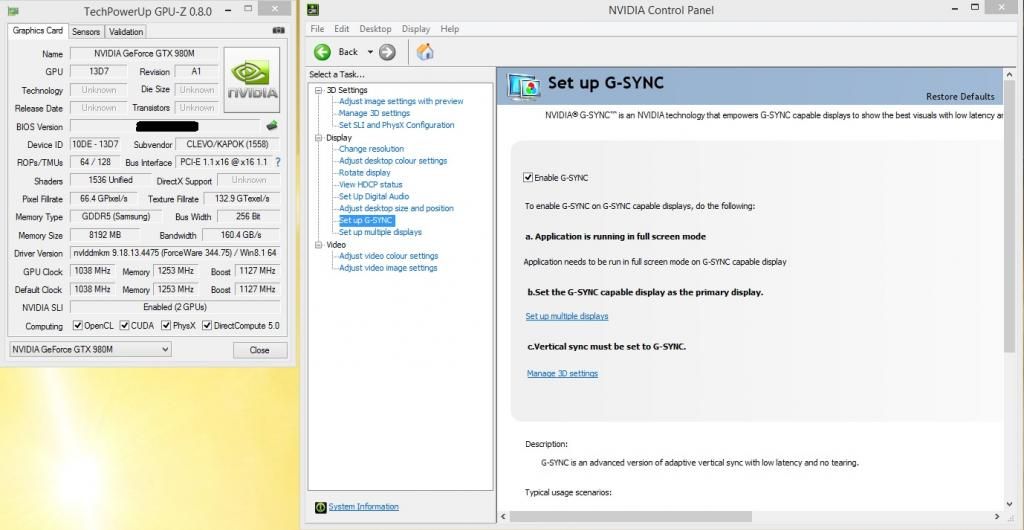Open the Set up multiple displays link in the G-SYNC page

(x=567, y=316)
